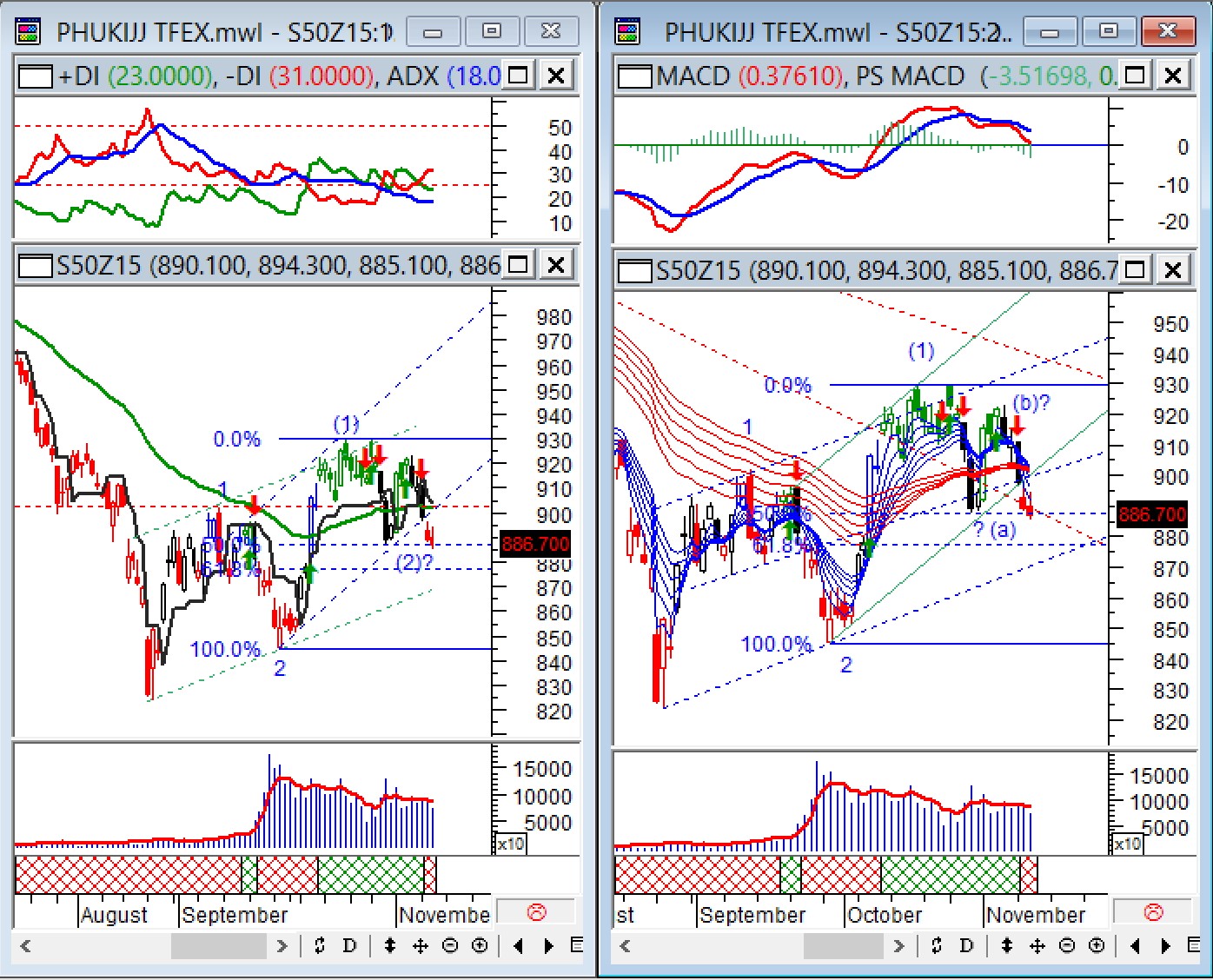Click the scrollbar thumb in left chart window
The width and height of the screenshot is (1213, 980).
pos(219,945)
